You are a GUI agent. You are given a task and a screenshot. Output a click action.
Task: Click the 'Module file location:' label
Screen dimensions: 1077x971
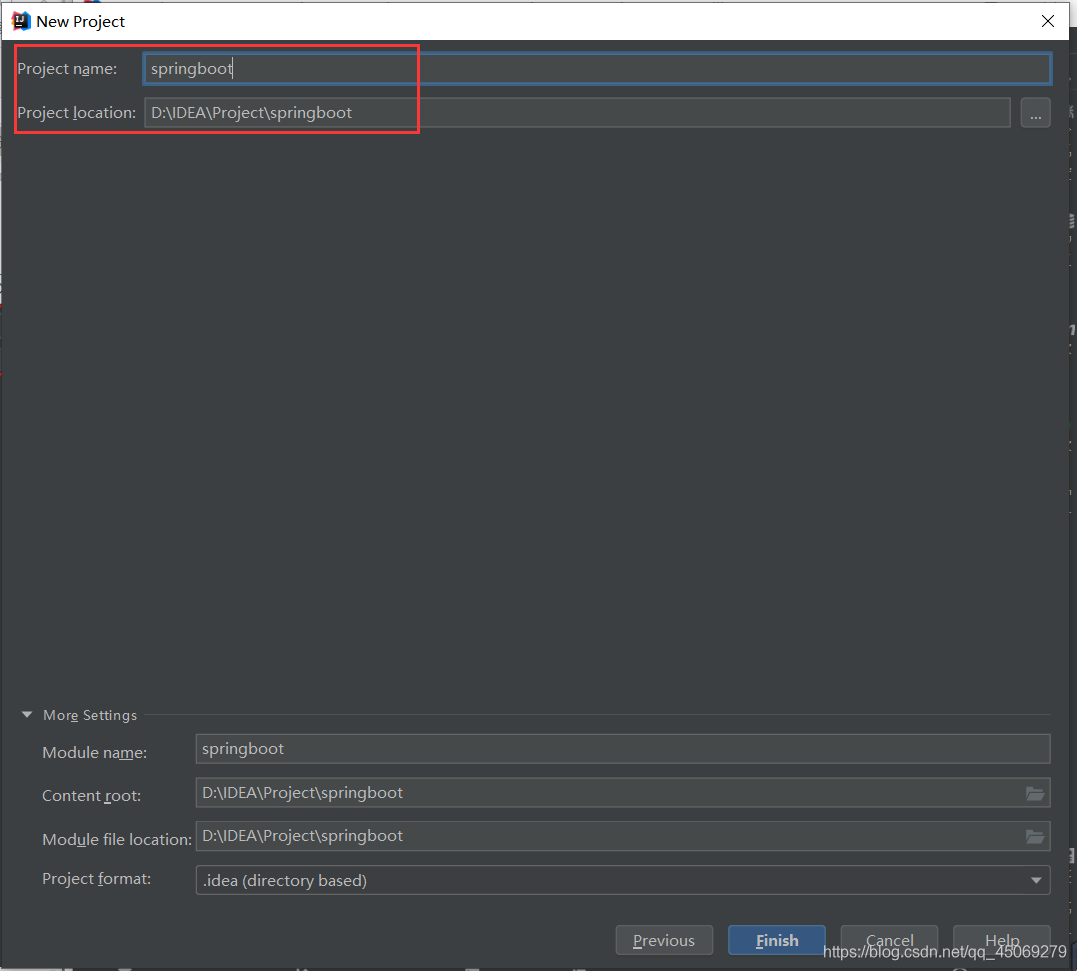coord(117,839)
